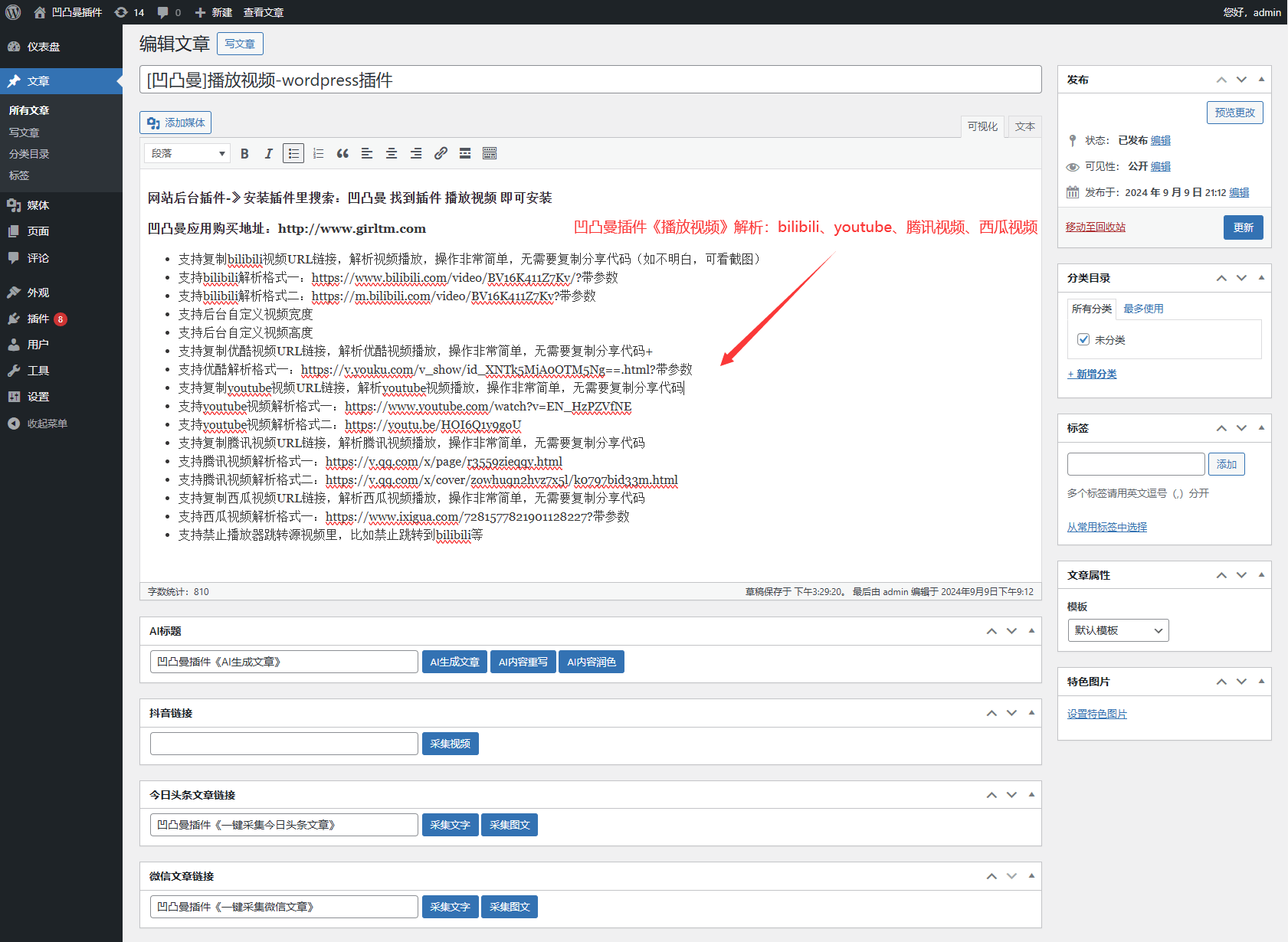The height and width of the screenshot is (942, 1288).
Task: Collapse the sidebar menu (收起菜单)
Action: tap(61, 424)
